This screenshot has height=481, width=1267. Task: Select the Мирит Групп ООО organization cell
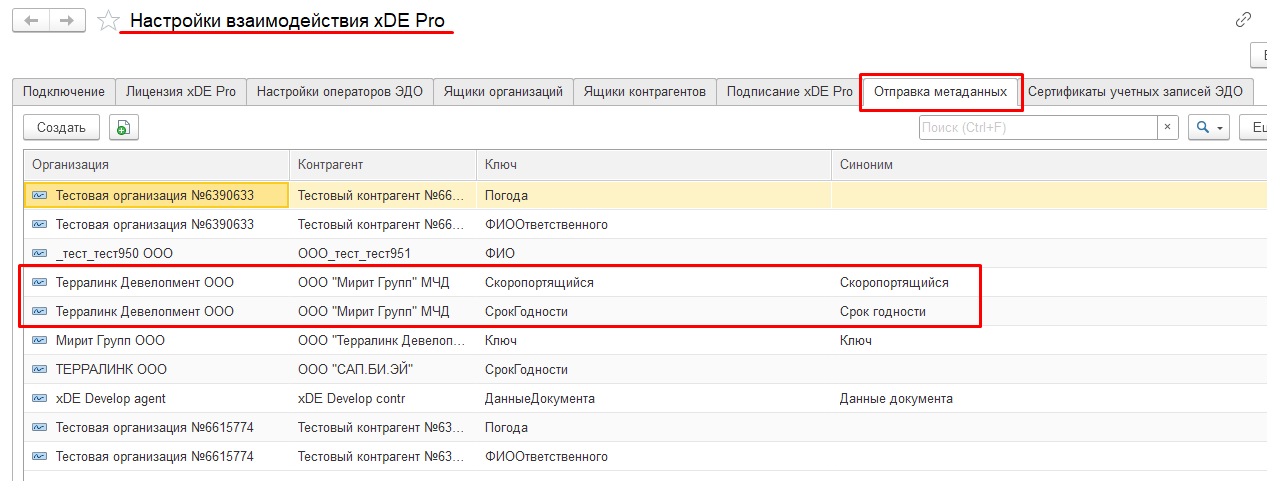click(x=157, y=340)
